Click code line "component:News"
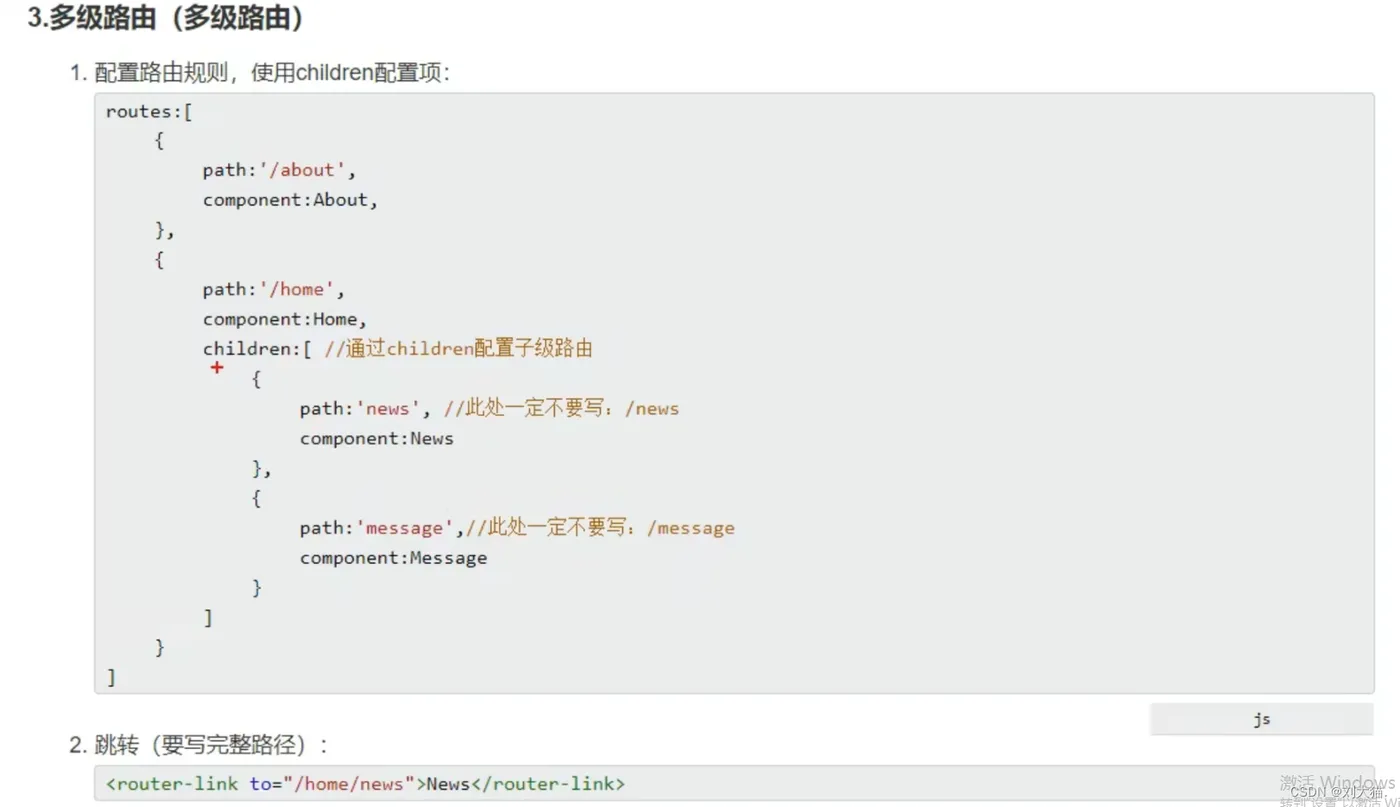 point(377,439)
